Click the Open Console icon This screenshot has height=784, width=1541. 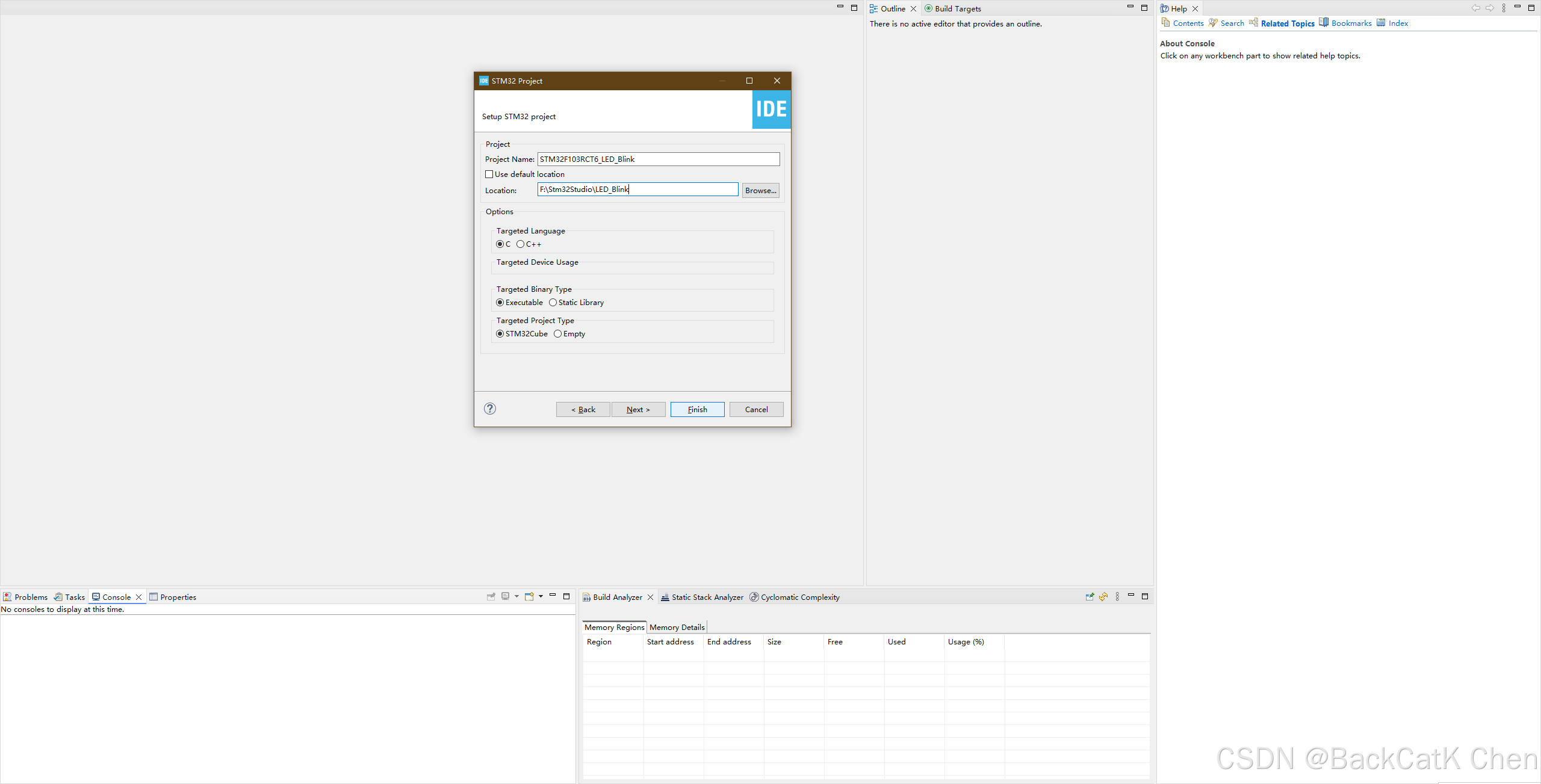click(529, 597)
